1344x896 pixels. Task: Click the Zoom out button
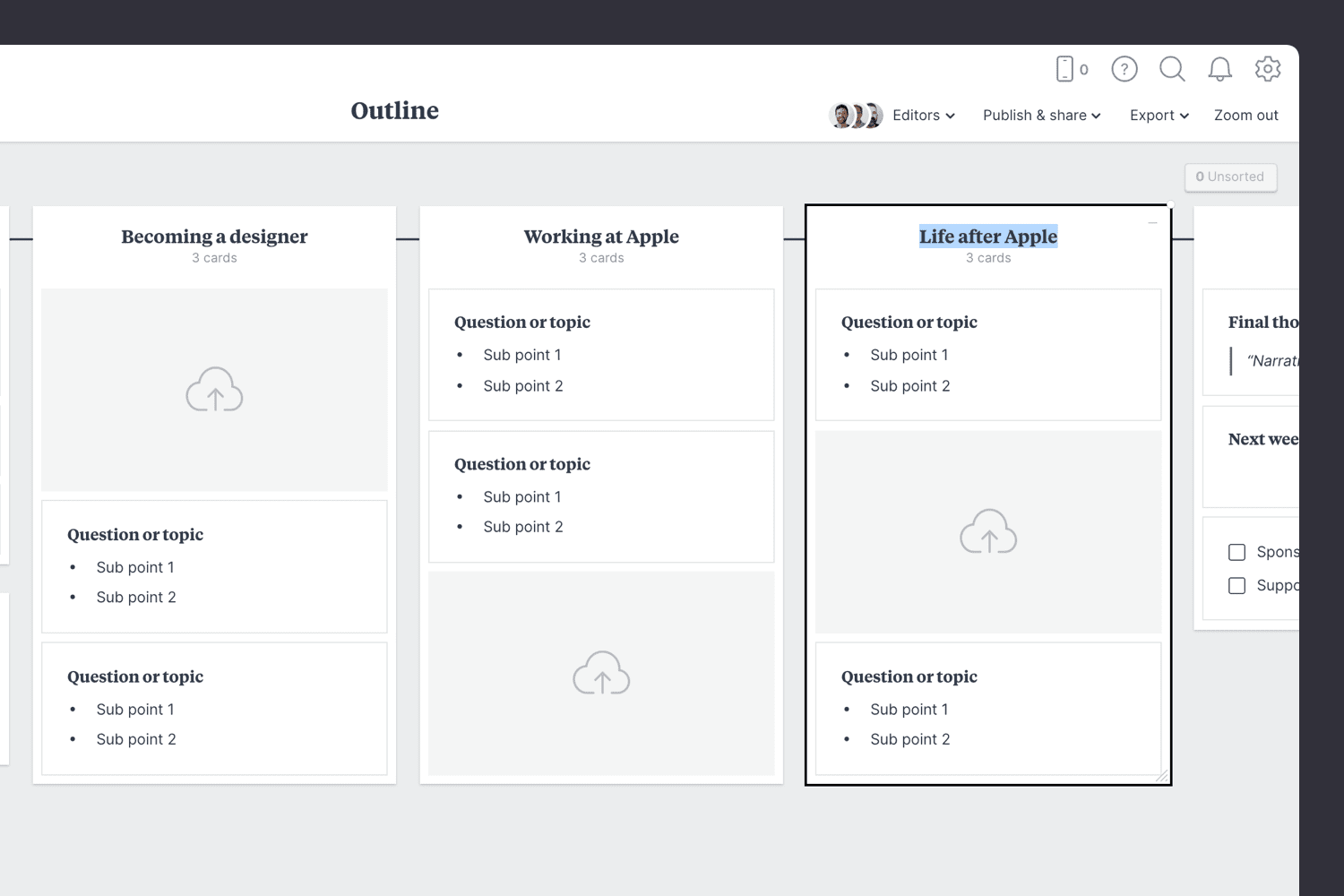click(1245, 115)
